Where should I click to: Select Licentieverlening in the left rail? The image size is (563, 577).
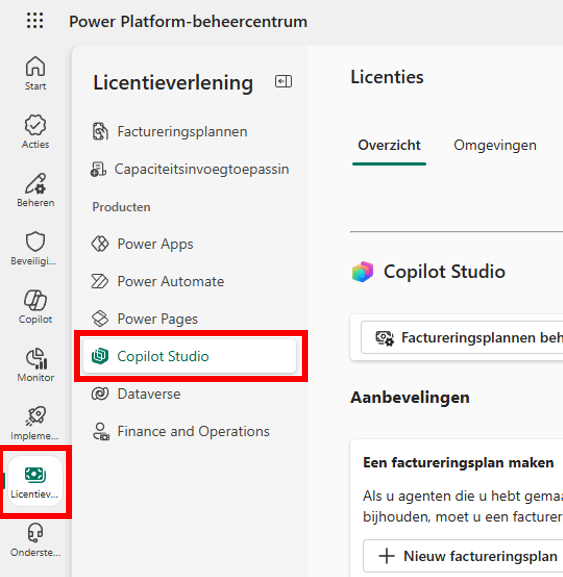pos(35,481)
